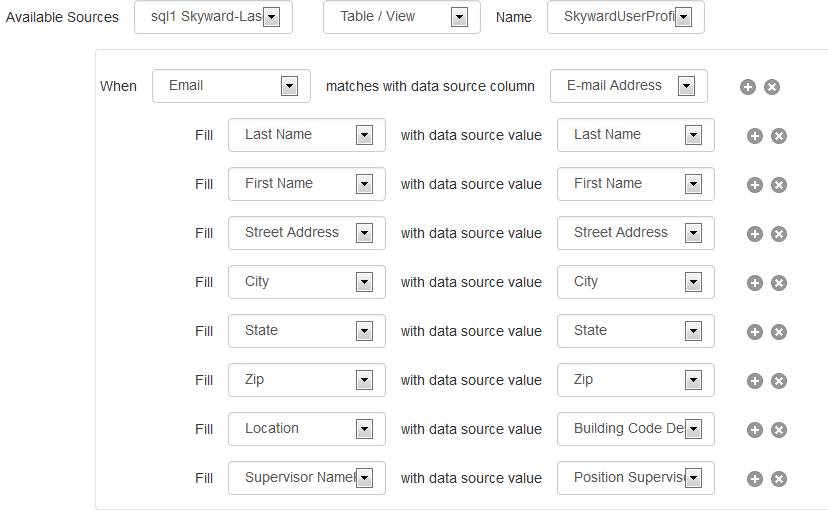Open the Available Sources sql1 Skyward dropdown
Image resolution: width=828 pixels, height=517 pixels.
point(213,17)
